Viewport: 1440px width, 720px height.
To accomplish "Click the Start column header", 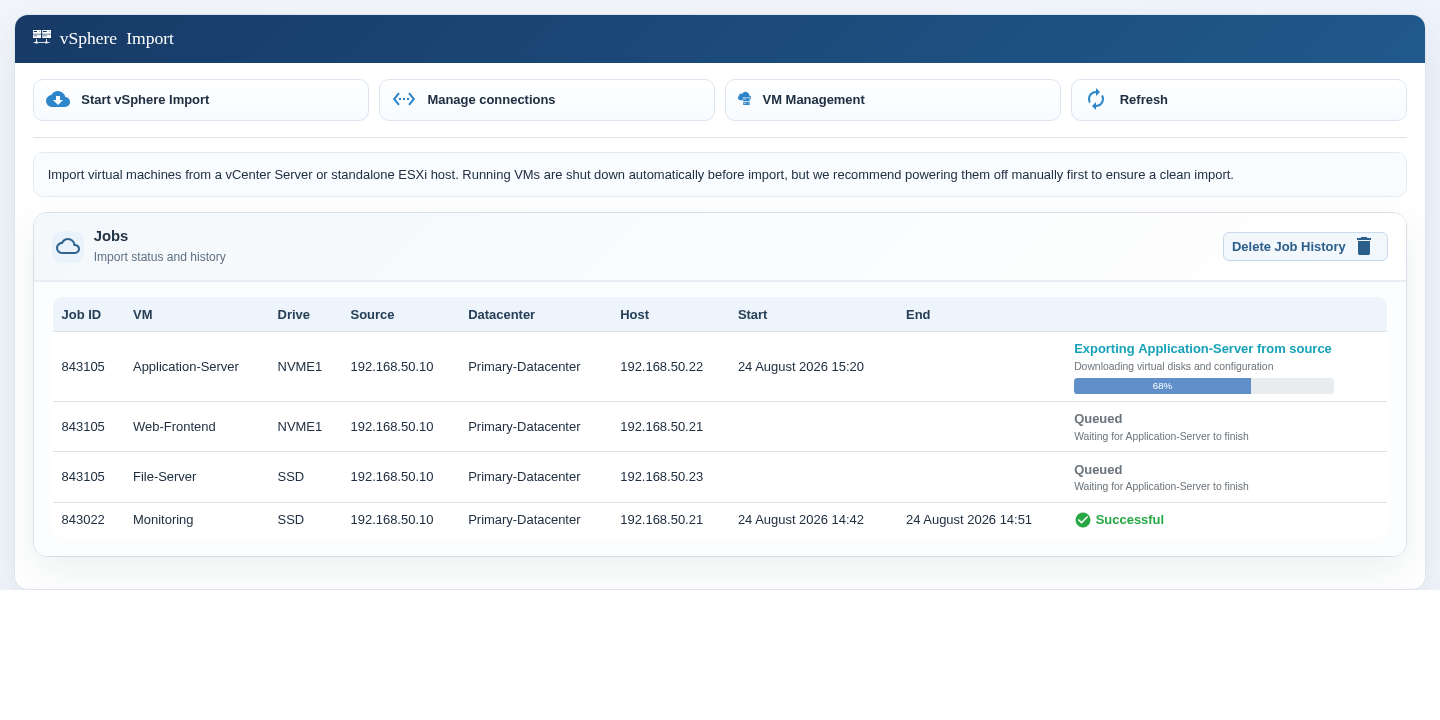I will (x=752, y=314).
